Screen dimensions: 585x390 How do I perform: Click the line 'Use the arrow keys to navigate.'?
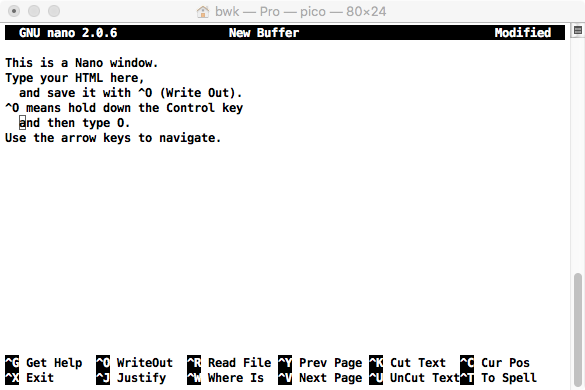point(113,138)
